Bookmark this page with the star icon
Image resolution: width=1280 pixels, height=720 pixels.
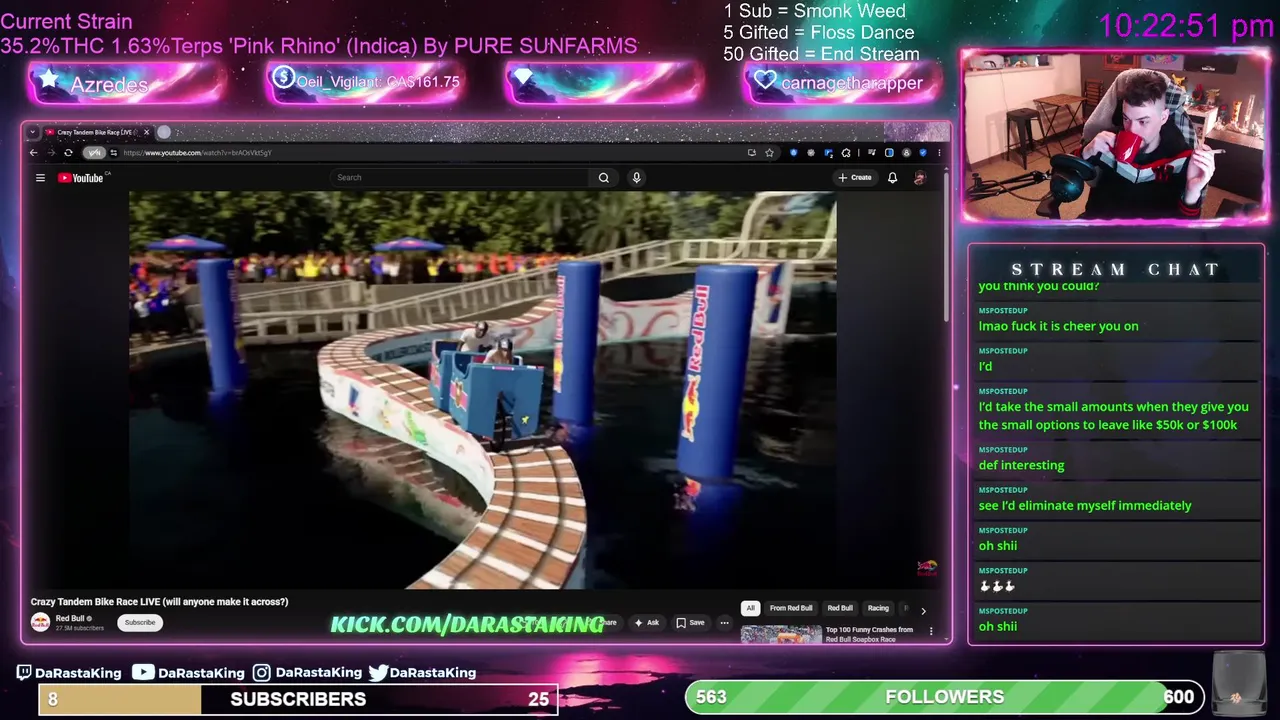[x=769, y=153]
